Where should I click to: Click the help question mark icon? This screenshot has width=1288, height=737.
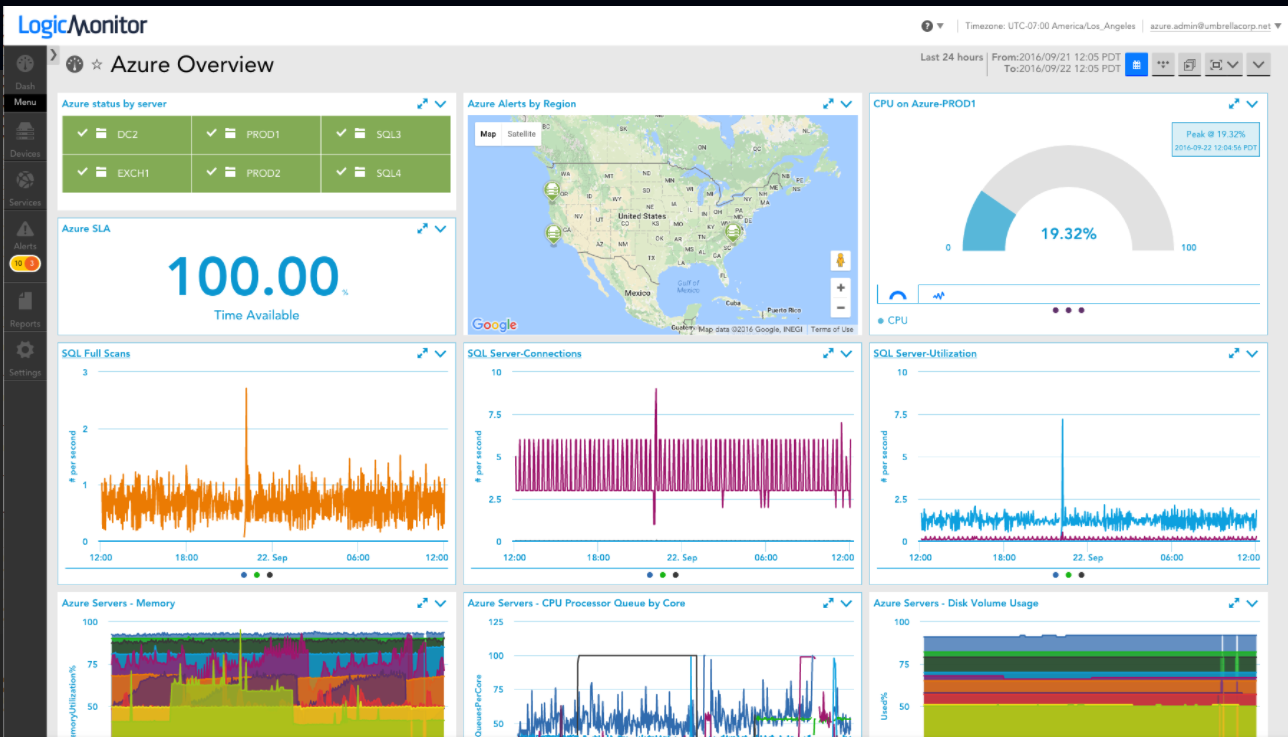tap(927, 26)
